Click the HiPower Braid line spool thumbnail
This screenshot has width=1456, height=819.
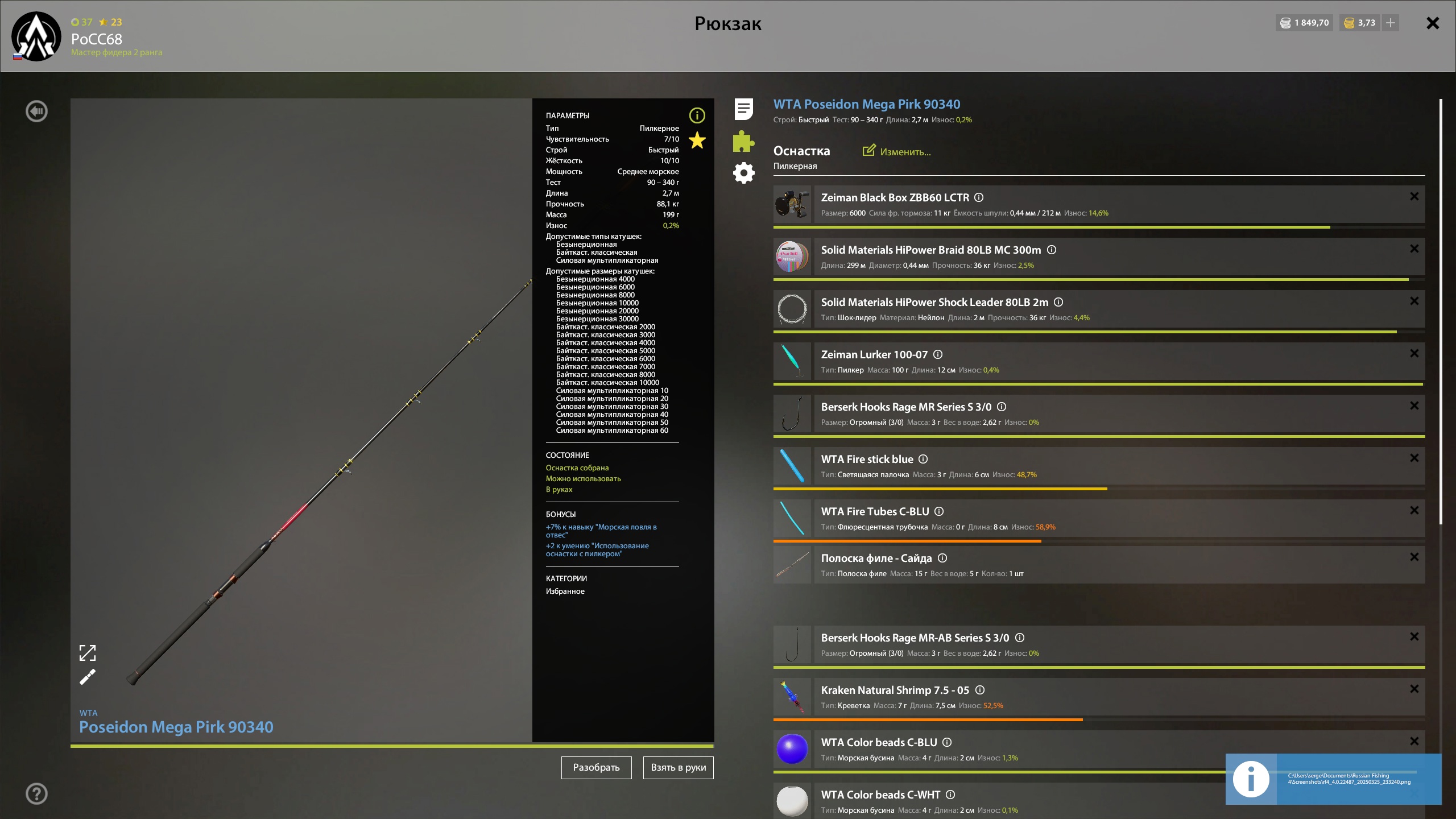pos(792,257)
